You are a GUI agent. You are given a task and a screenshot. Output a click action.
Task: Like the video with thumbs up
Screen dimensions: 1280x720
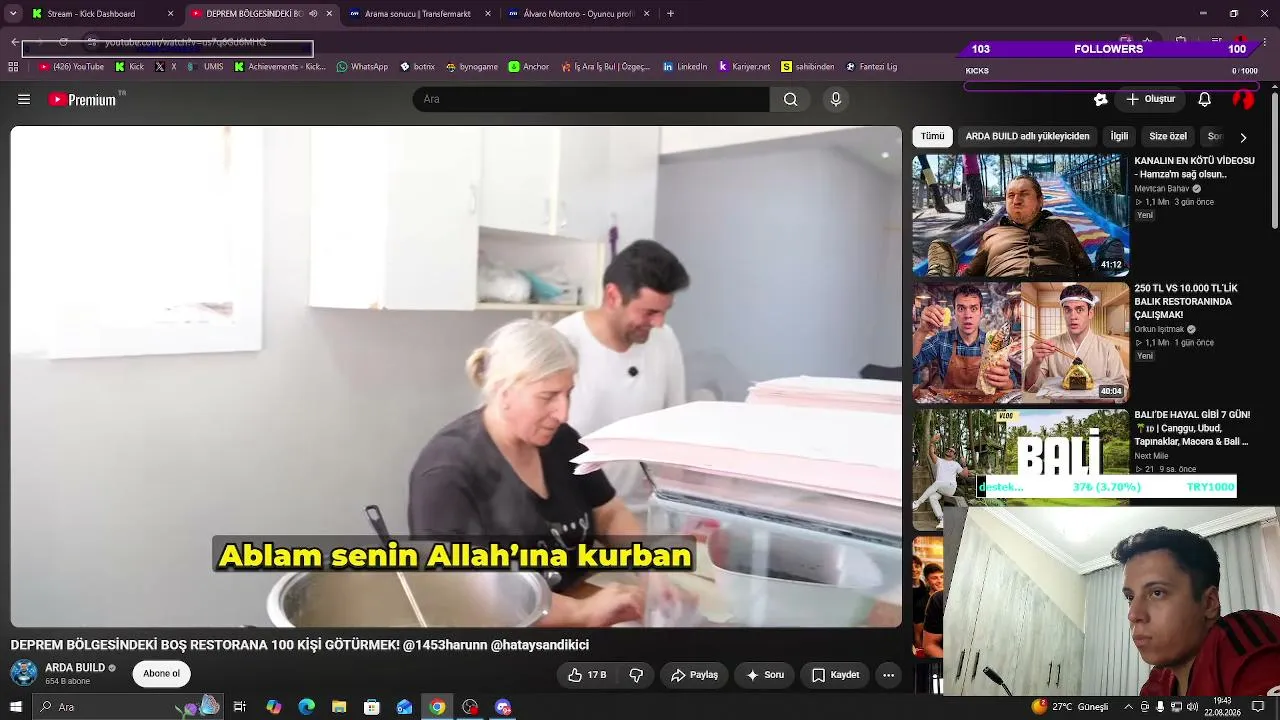[x=587, y=675]
